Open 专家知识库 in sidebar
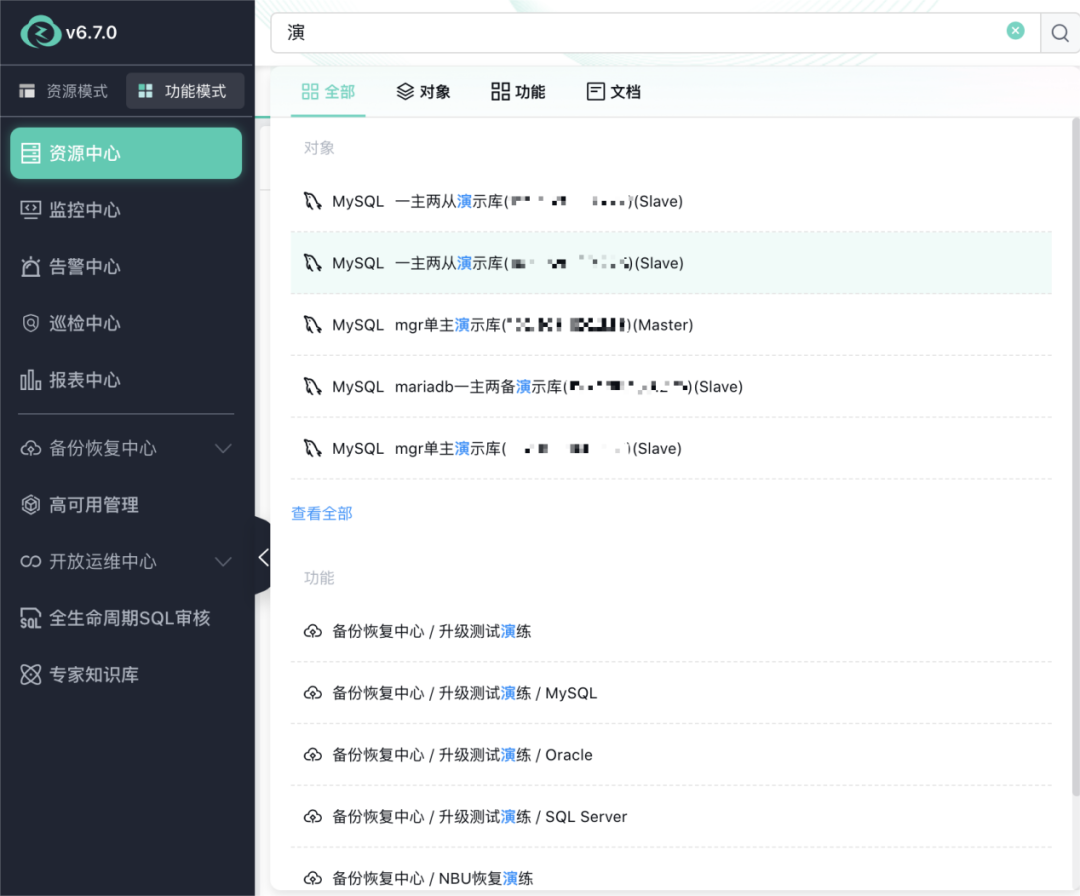This screenshot has width=1080, height=896. (93, 675)
